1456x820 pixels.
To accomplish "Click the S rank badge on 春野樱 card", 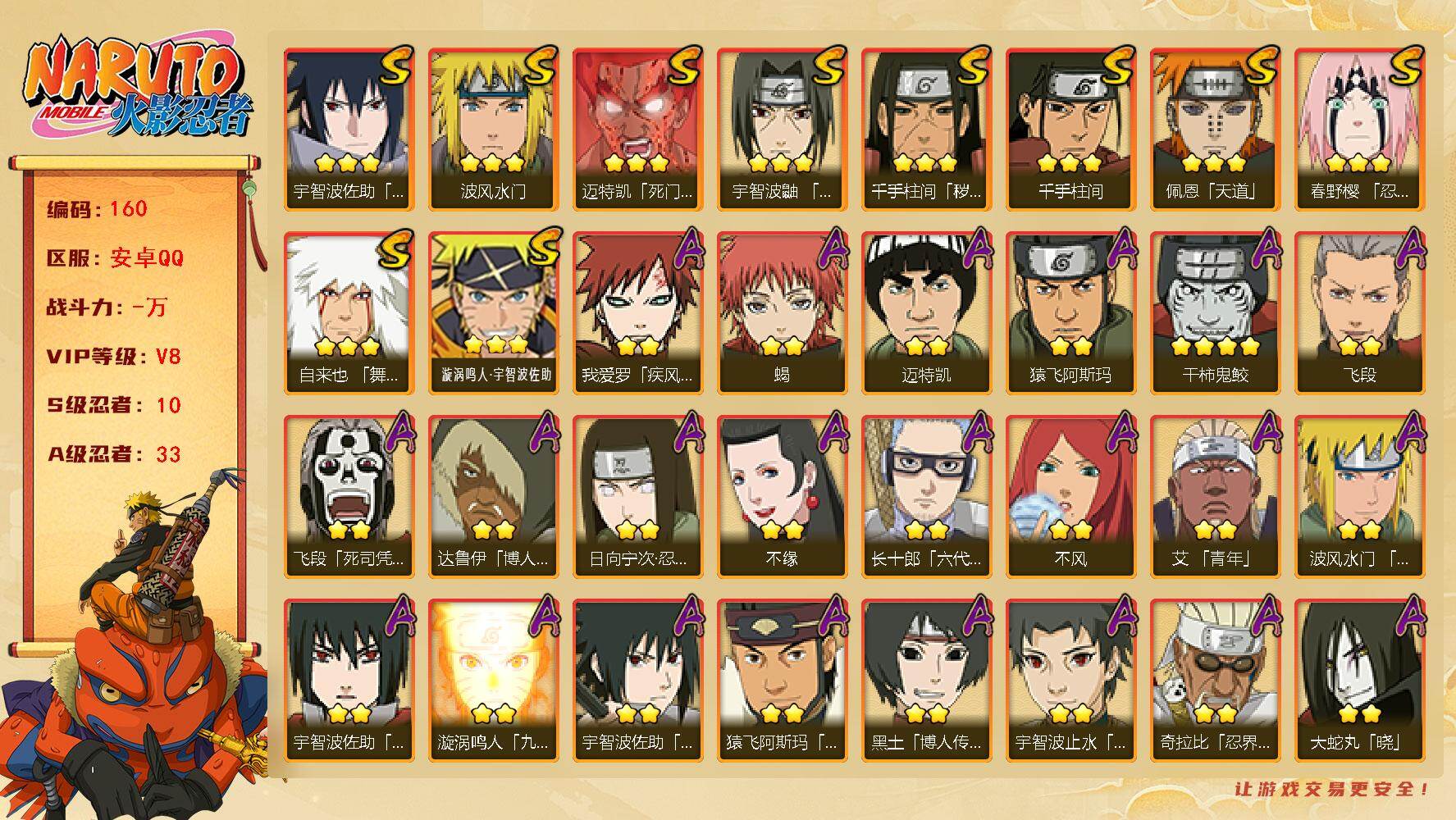I will tap(1403, 65).
